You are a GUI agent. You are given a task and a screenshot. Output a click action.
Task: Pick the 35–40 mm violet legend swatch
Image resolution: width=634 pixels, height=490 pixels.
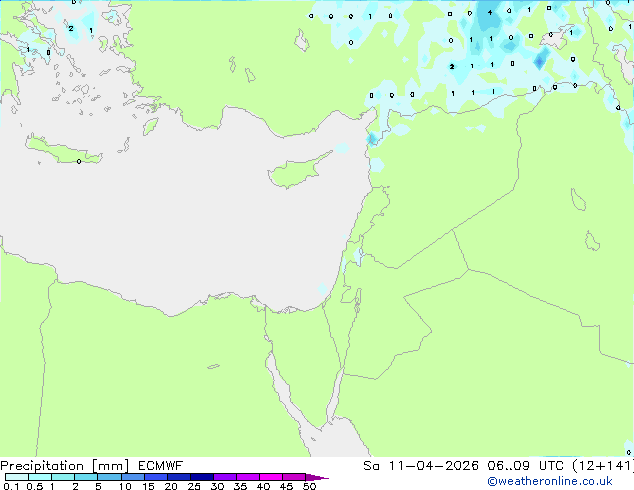(248, 477)
